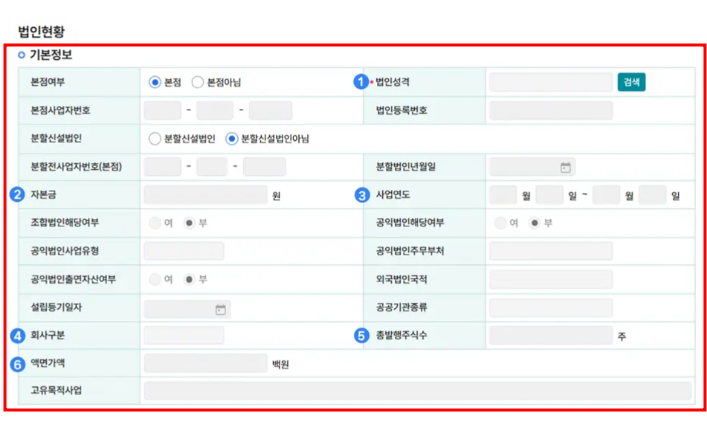Click last box of 본점사업자번호
The width and height of the screenshot is (707, 421).
pyautogui.click(x=271, y=110)
